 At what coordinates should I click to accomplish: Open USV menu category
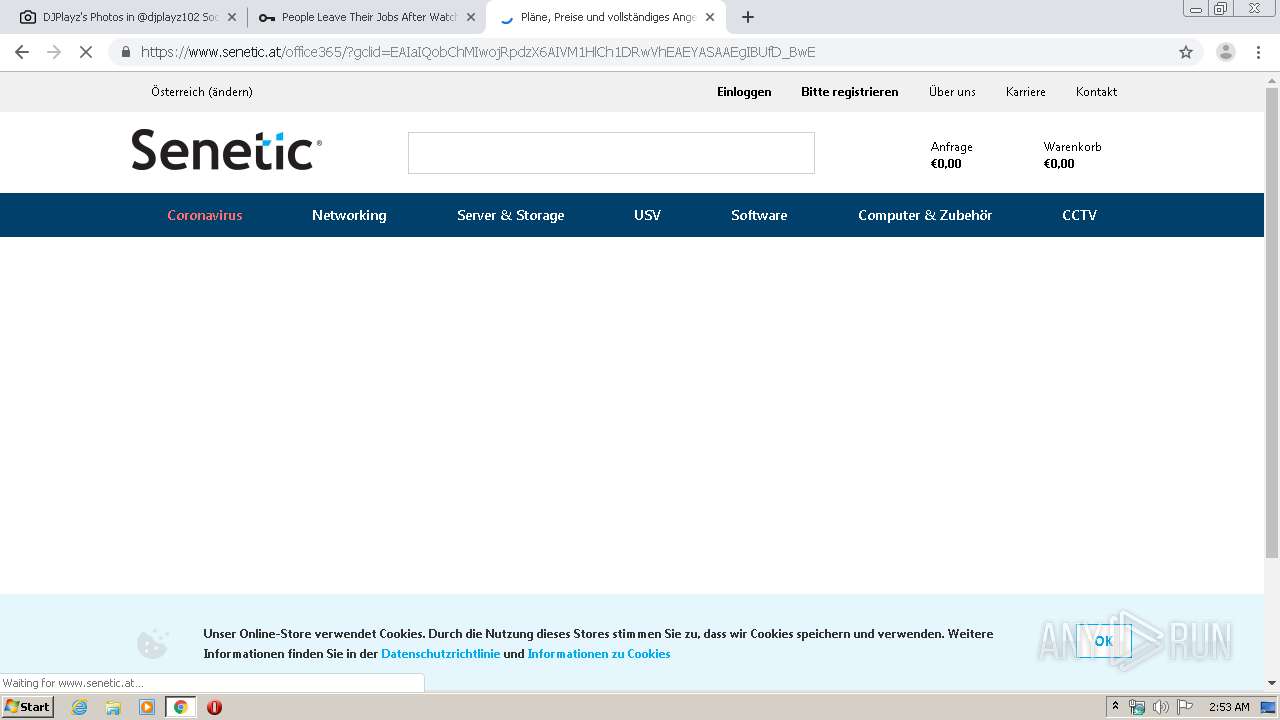point(647,215)
